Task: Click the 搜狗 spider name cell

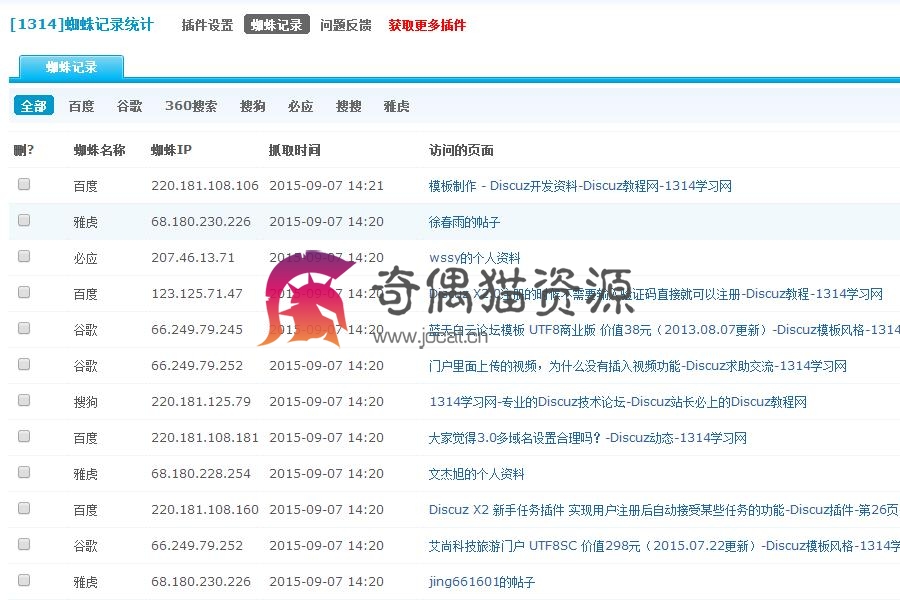Action: pyautogui.click(x=86, y=402)
